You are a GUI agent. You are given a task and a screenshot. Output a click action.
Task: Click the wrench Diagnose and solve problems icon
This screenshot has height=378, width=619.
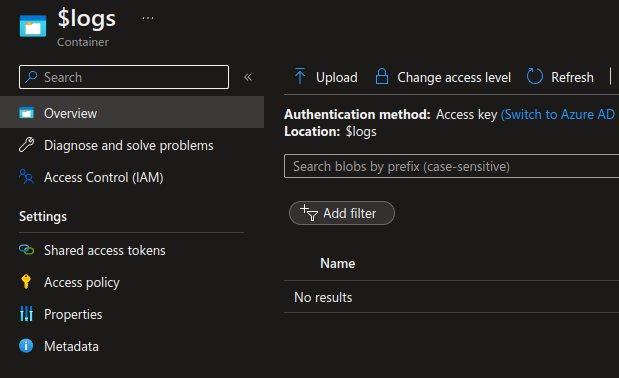coord(26,145)
